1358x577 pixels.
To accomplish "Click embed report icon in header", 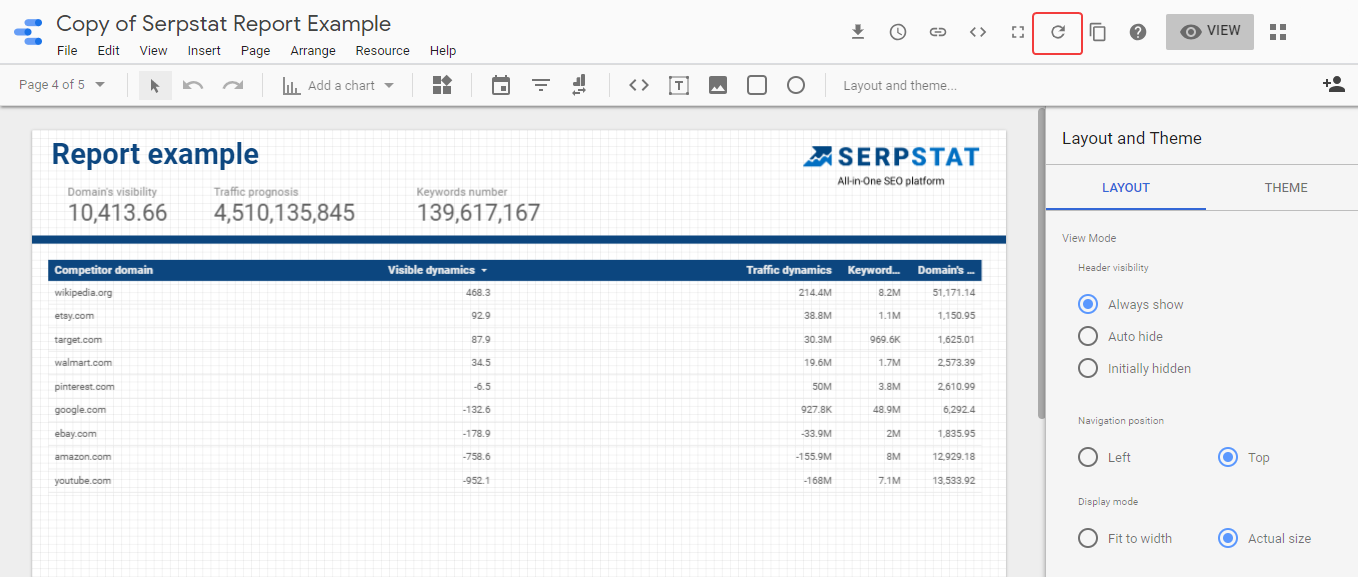I will (x=978, y=32).
